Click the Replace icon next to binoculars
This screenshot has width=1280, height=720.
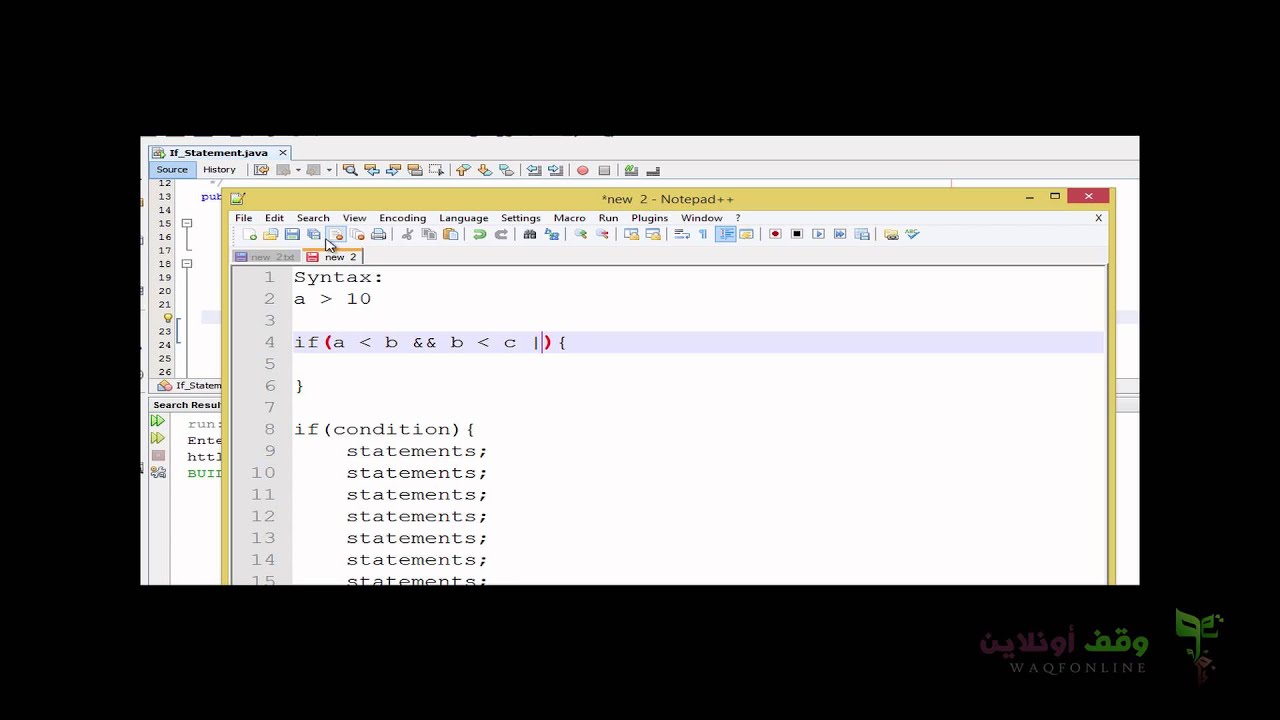pos(551,234)
